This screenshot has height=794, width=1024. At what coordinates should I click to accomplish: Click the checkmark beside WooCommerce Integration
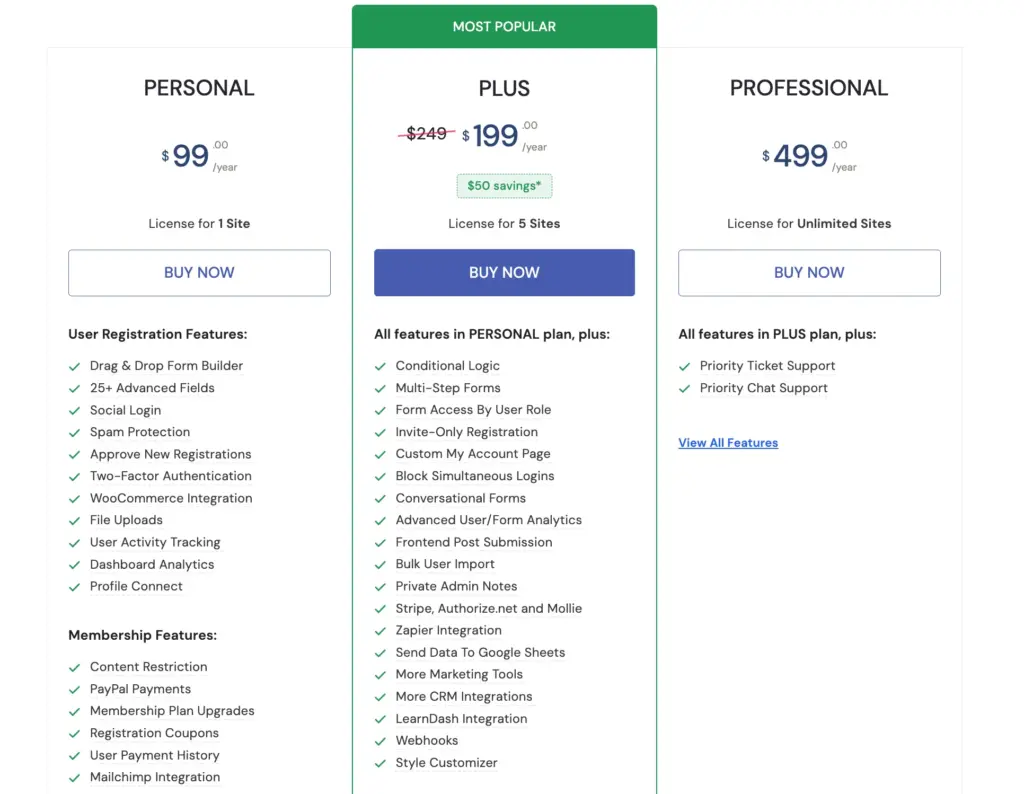tap(74, 498)
